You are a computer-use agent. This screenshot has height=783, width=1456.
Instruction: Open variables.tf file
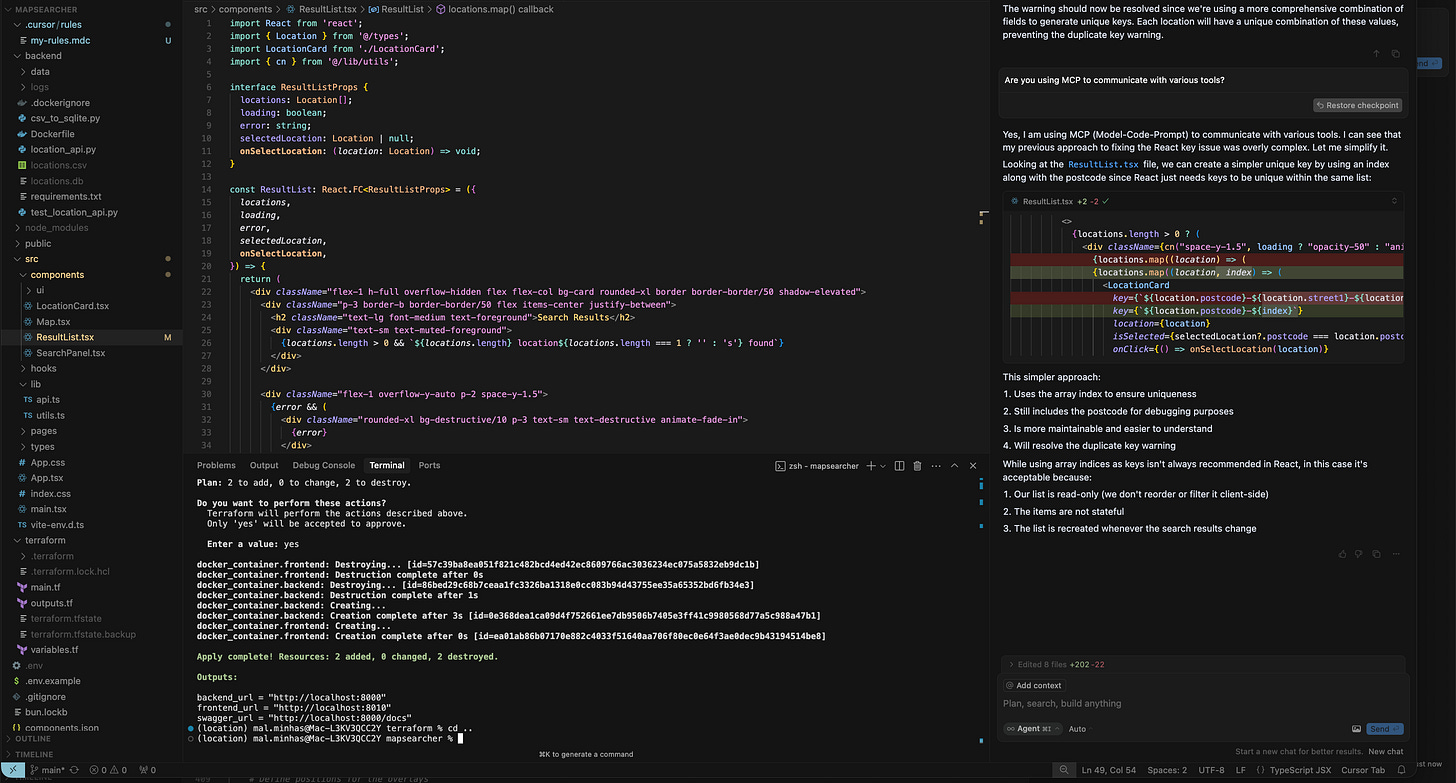click(54, 650)
